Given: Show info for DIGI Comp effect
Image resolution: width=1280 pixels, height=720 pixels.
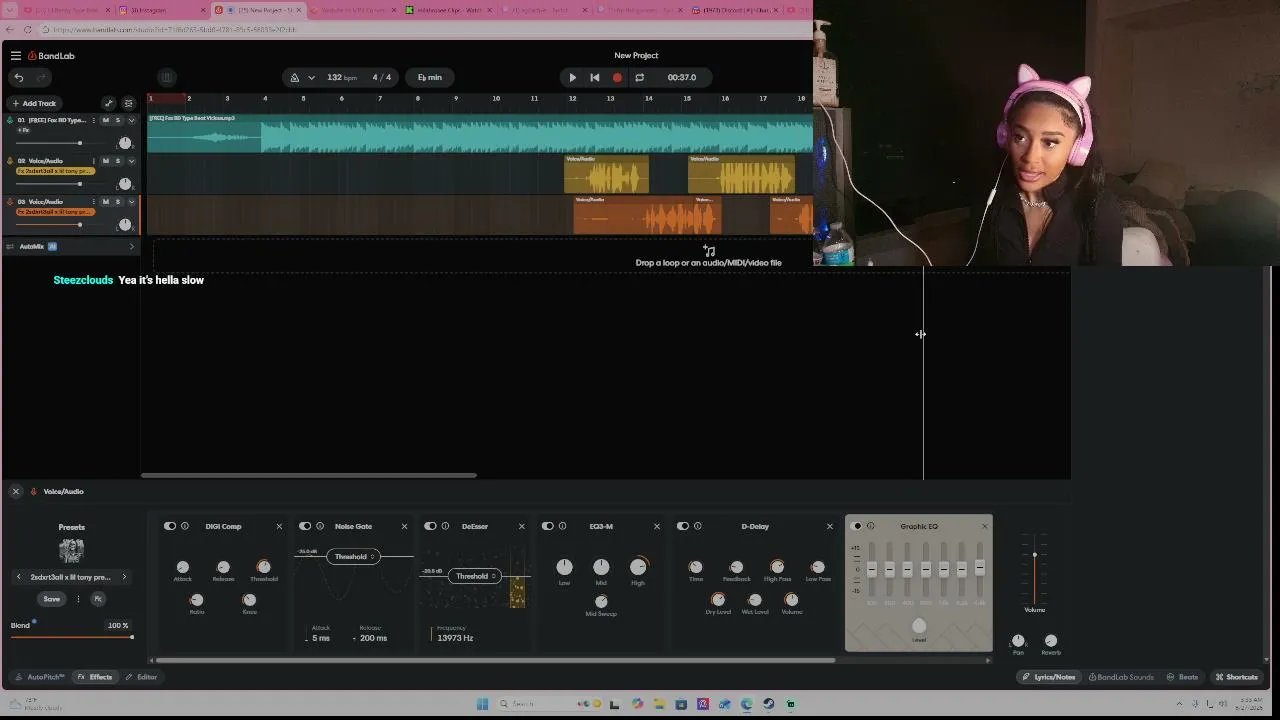Looking at the screenshot, I should coord(185,526).
